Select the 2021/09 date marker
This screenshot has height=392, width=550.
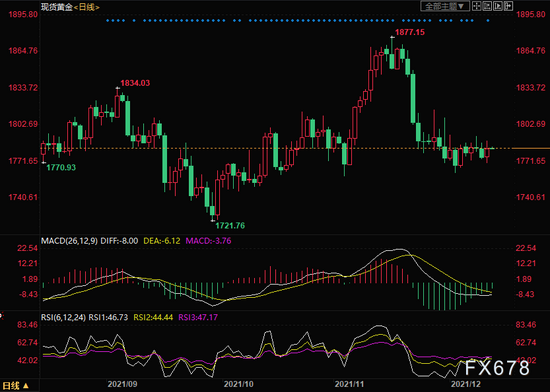point(122,384)
